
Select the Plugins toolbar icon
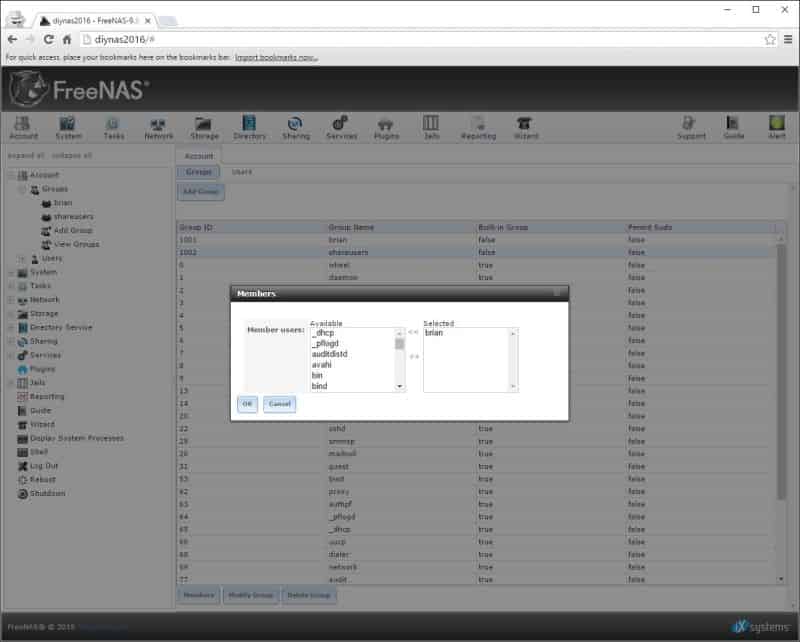click(x=386, y=128)
